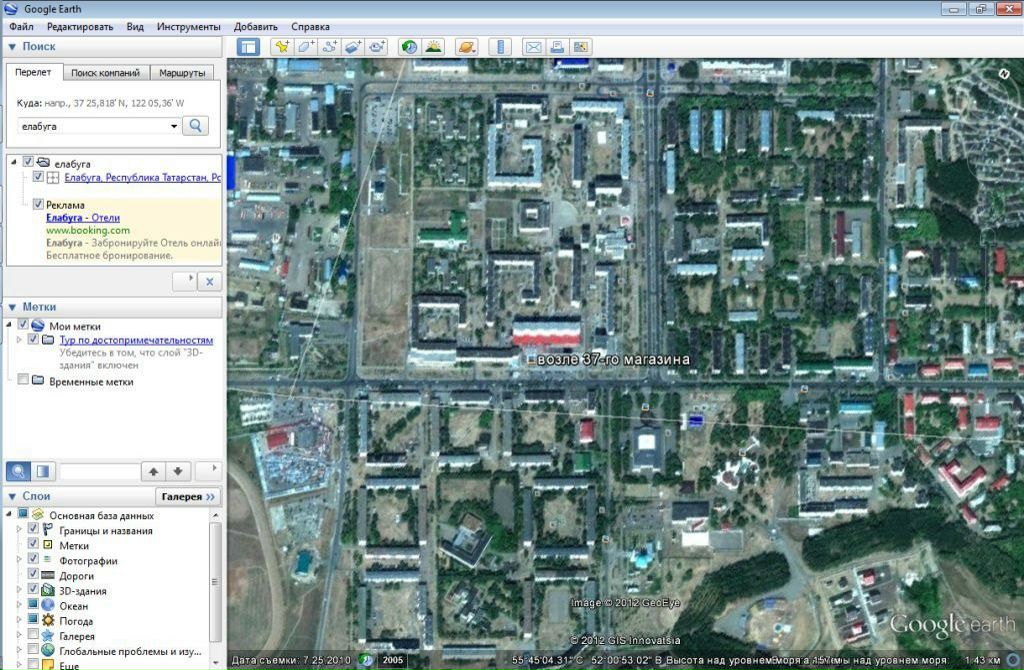
Task: Hide the sidebar using the toolbar icon
Action: 248,47
